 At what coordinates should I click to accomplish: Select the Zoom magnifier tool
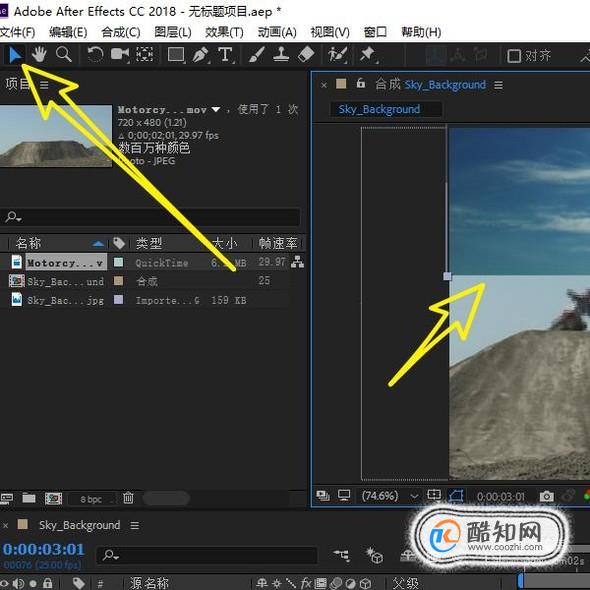pos(64,55)
